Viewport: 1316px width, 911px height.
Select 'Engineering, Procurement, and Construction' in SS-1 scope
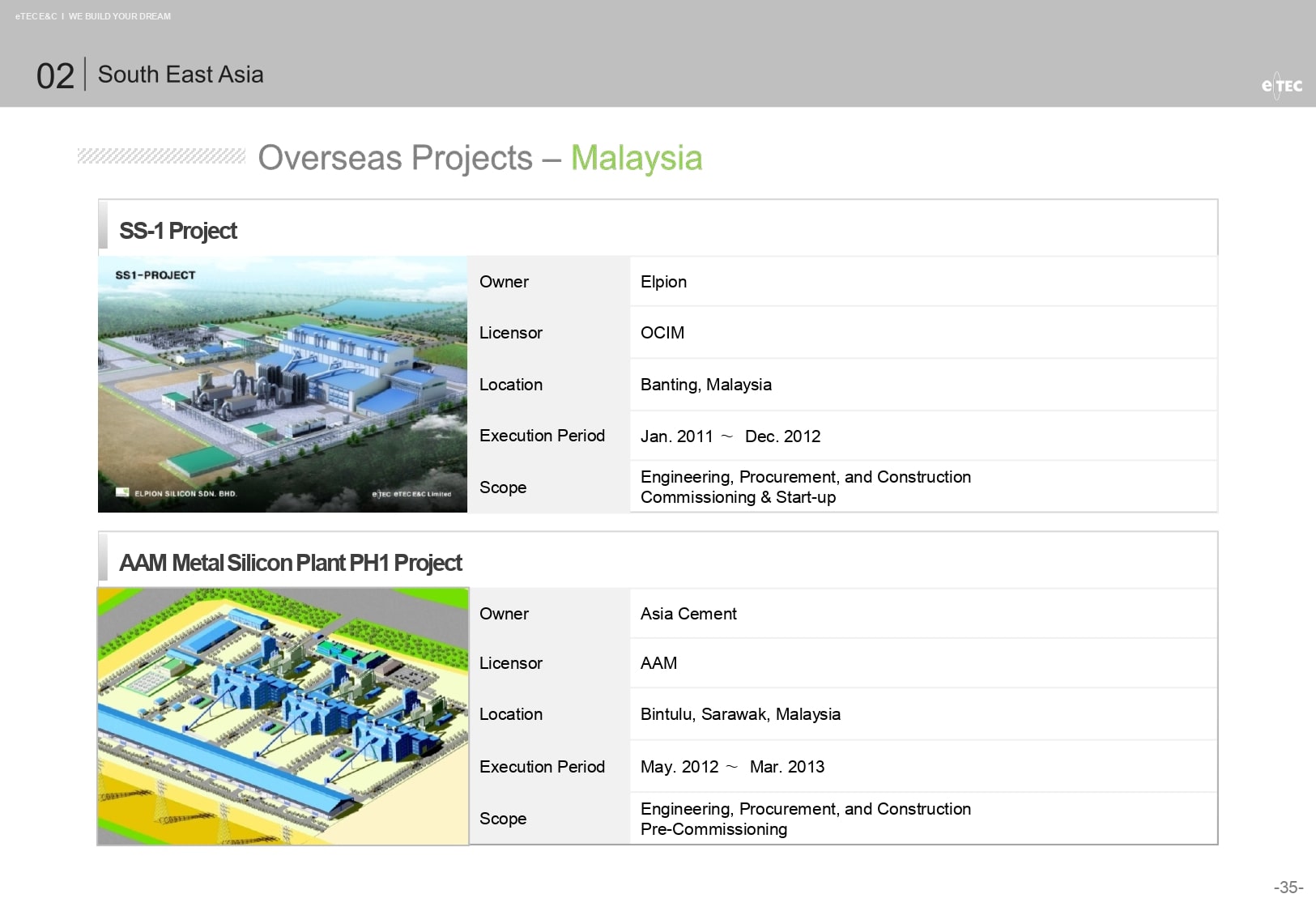click(x=806, y=477)
